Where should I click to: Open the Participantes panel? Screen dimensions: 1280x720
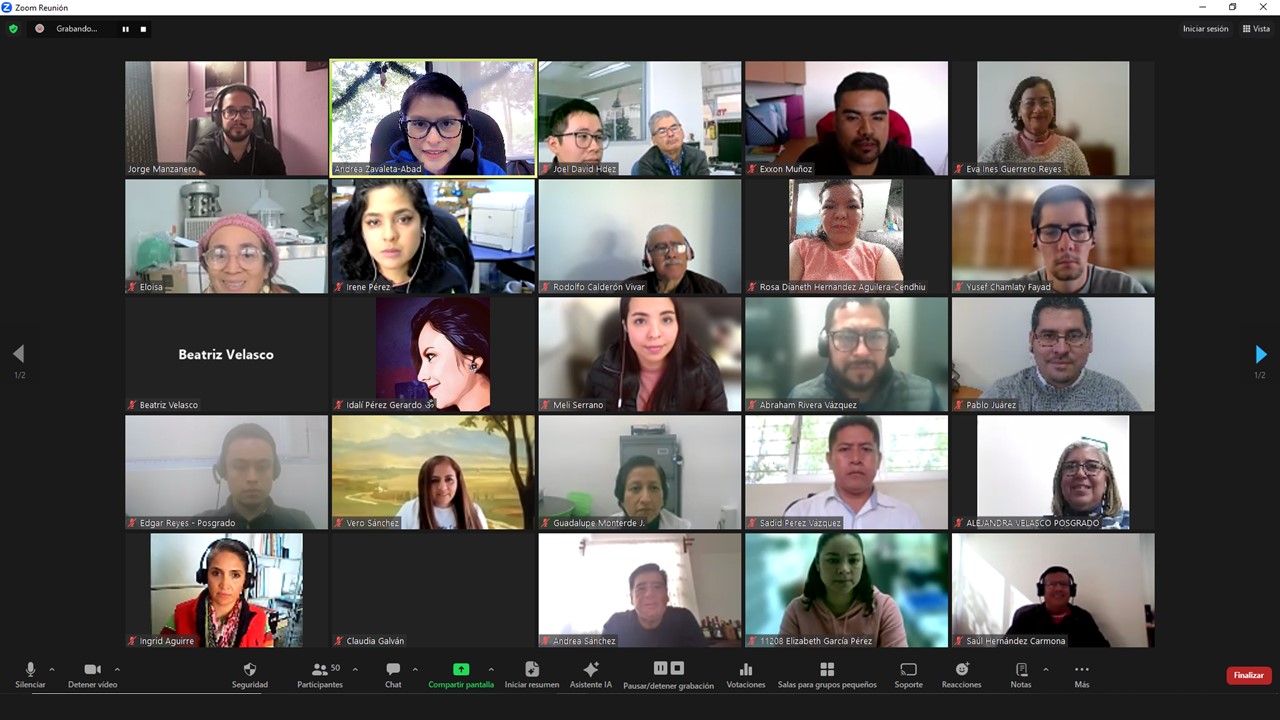tap(319, 670)
